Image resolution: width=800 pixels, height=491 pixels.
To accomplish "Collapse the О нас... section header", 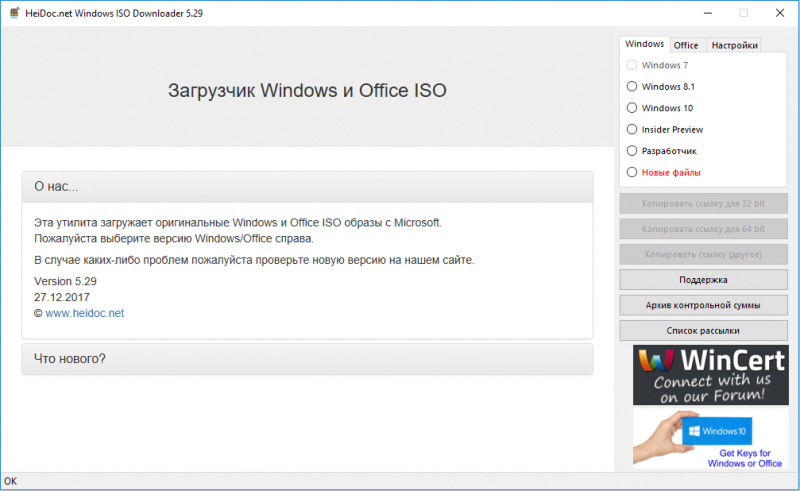I will [x=307, y=187].
